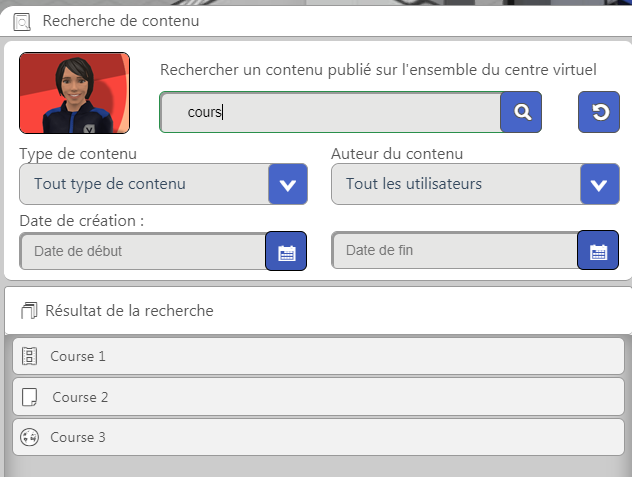Open the start date calendar picker
632x477 pixels.
coord(286,251)
